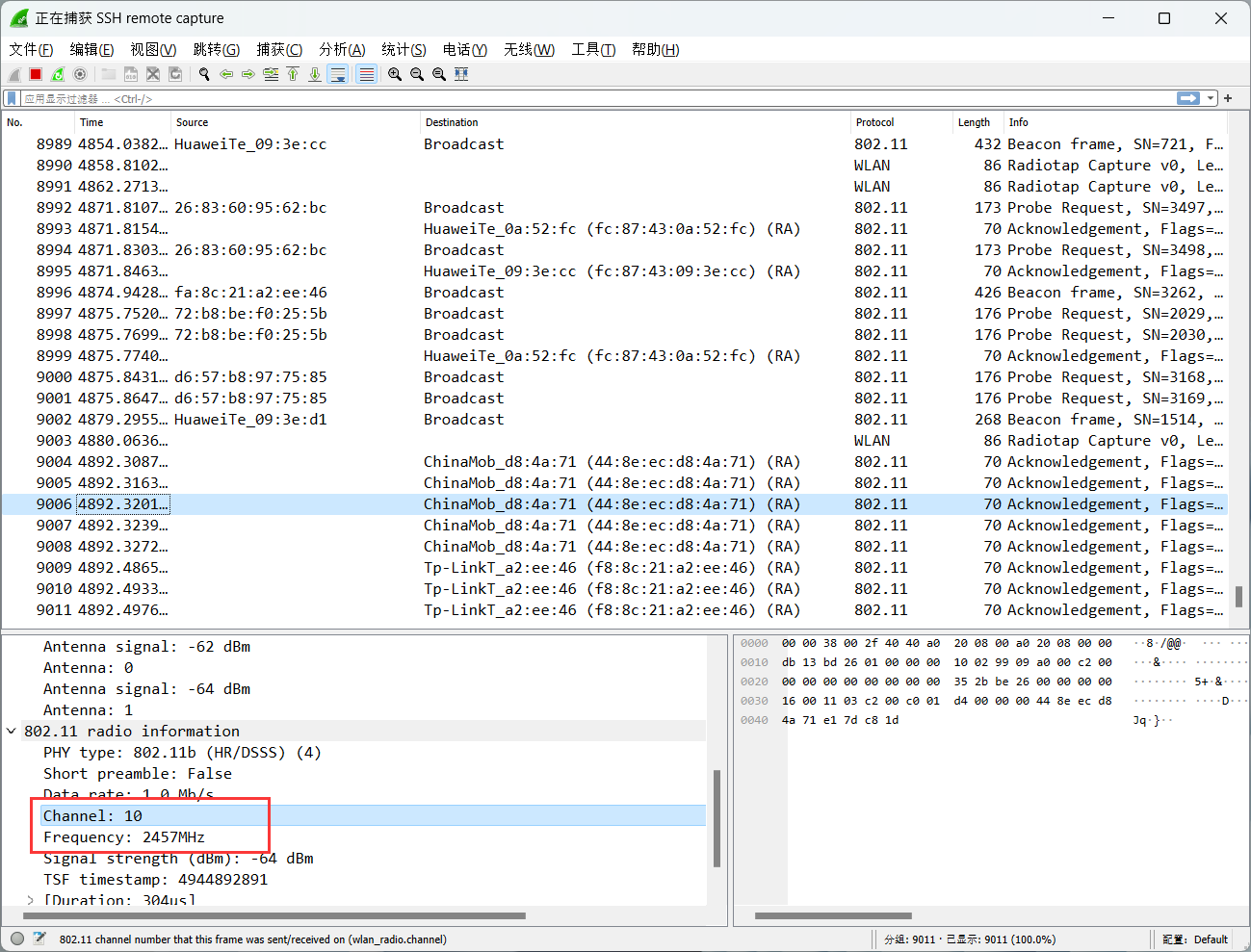Focus the display filter input field
1251x952 pixels.
point(597,98)
